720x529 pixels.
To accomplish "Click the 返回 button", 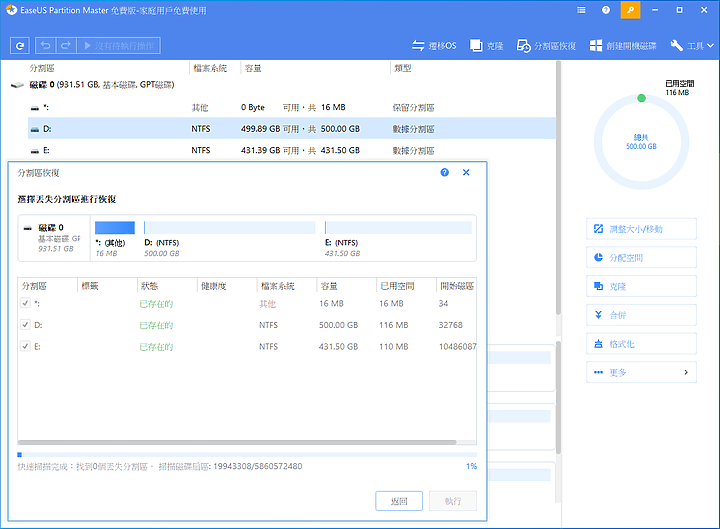I will click(x=399, y=501).
